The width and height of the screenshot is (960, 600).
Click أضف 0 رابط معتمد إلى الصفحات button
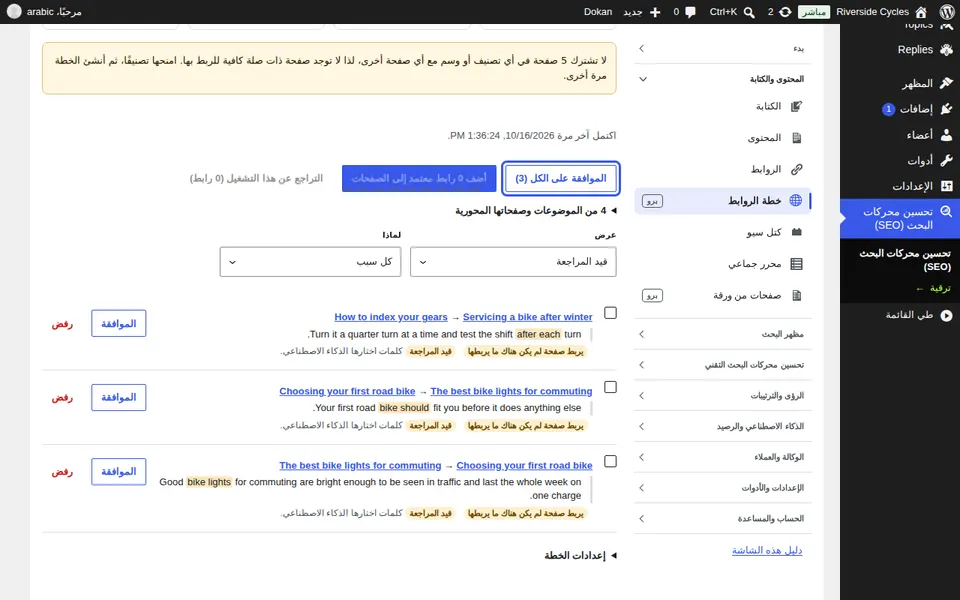pos(419,178)
